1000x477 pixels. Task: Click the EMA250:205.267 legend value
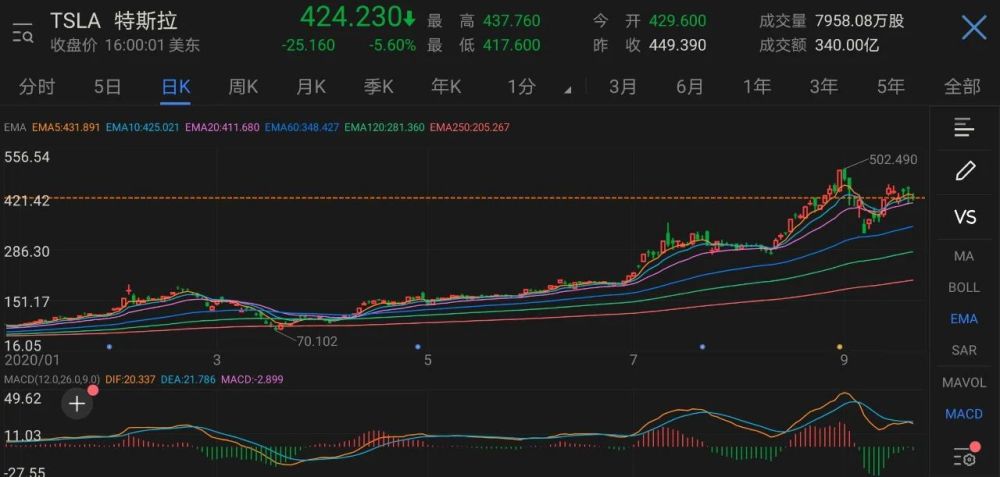469,128
